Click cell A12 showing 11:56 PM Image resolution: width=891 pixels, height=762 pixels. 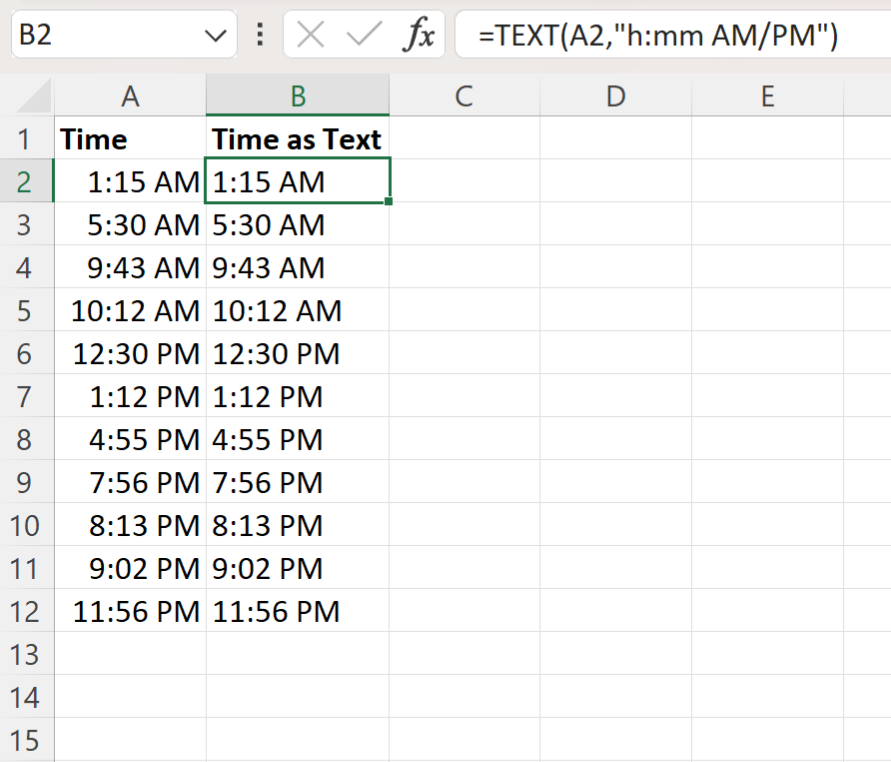click(x=130, y=611)
